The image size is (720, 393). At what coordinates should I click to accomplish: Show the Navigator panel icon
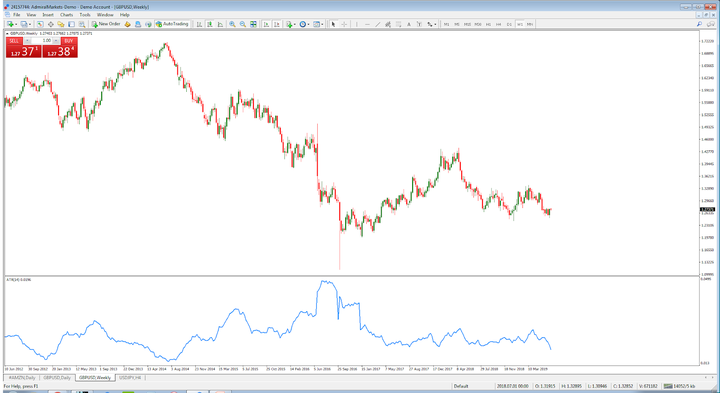tap(61, 24)
